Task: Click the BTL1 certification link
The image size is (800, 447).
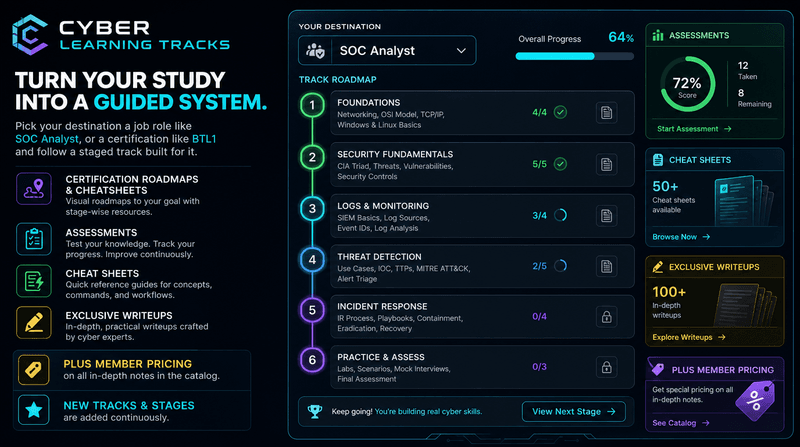Action: (204, 139)
